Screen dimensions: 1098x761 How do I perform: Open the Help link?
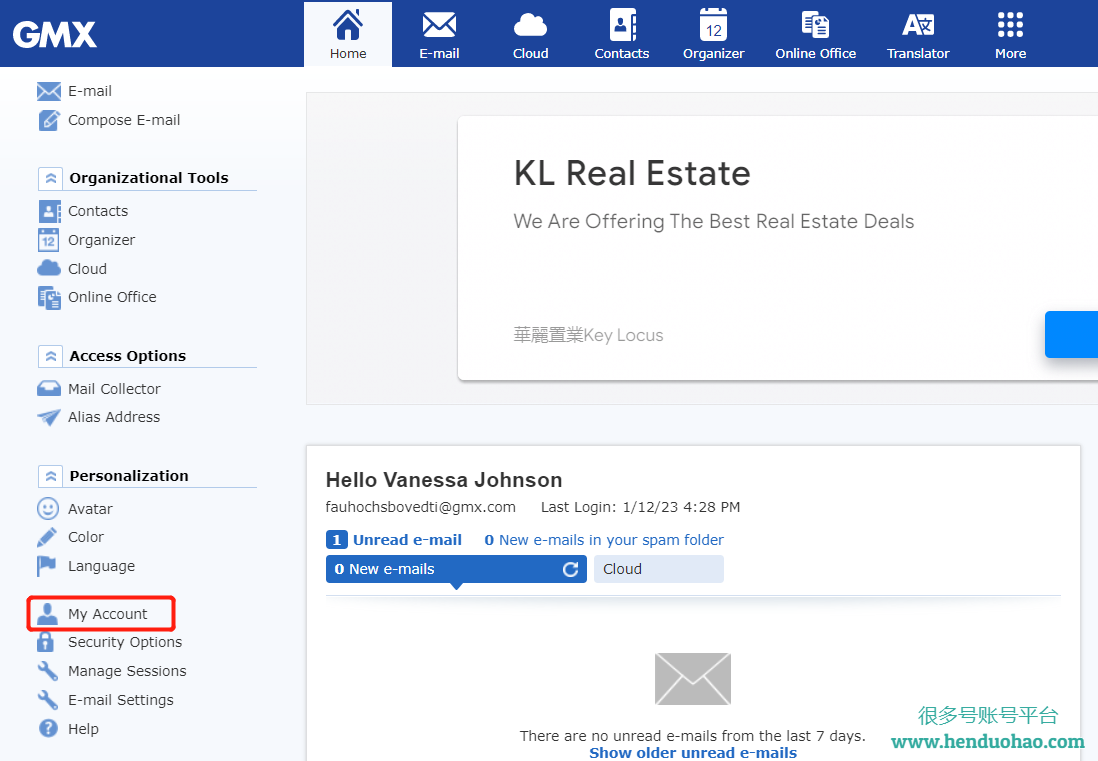[83, 729]
